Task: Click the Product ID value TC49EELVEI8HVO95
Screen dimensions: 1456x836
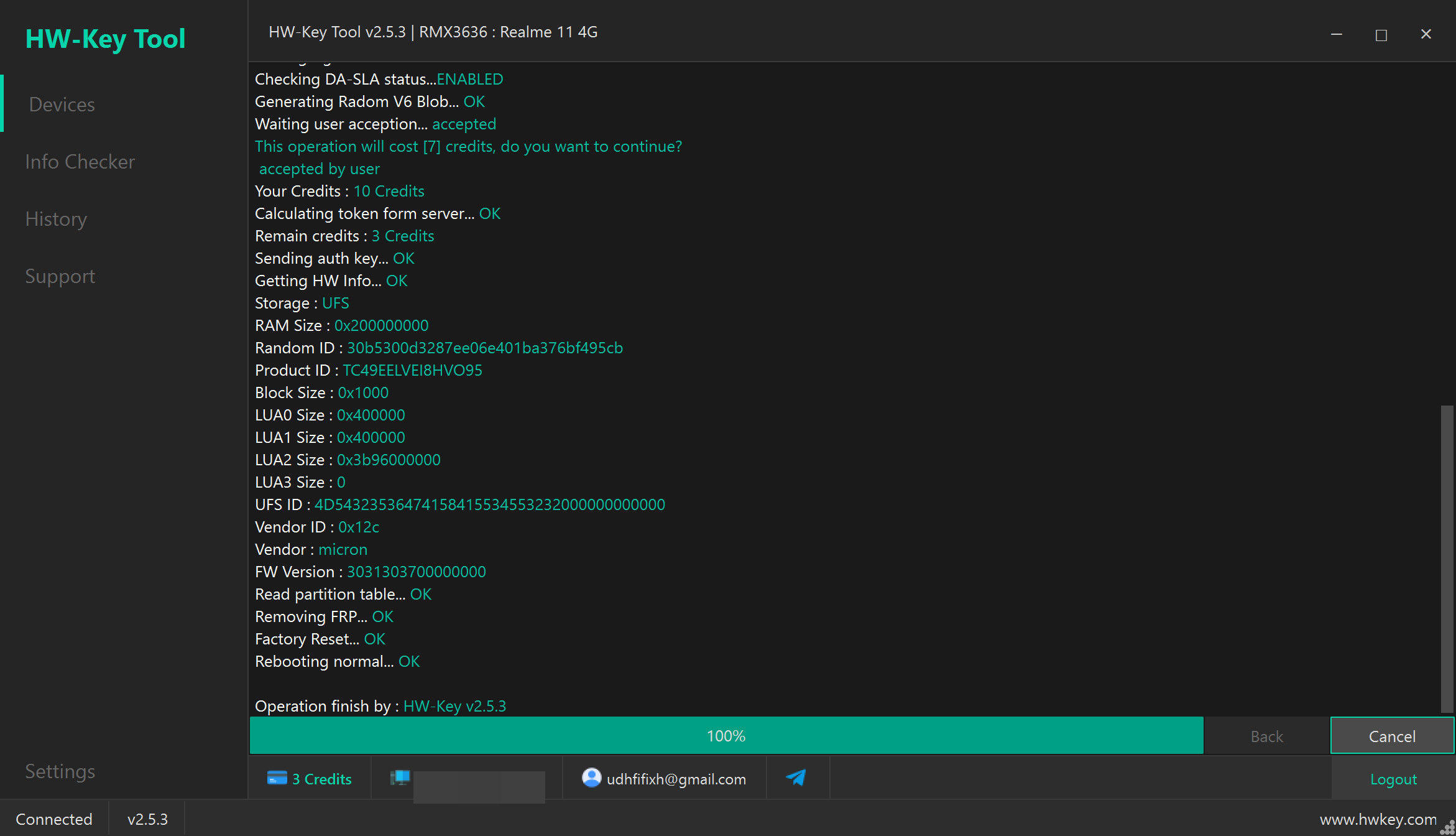Action: tap(412, 370)
